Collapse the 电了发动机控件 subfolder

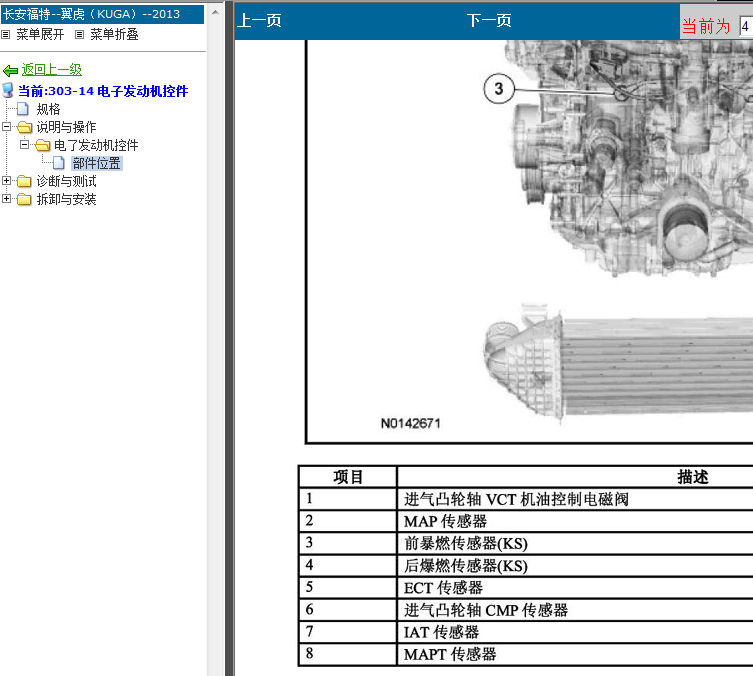point(24,145)
